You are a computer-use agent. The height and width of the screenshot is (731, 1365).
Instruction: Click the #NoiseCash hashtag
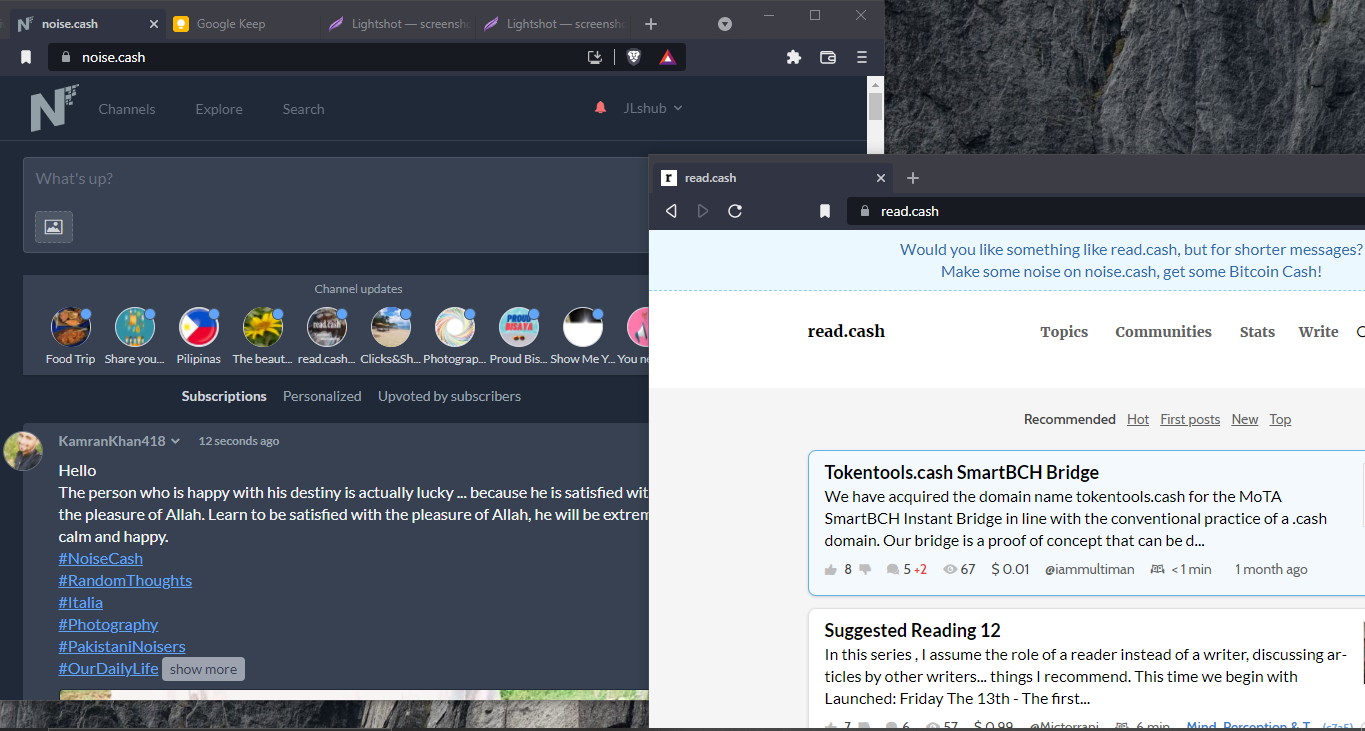pyautogui.click(x=101, y=558)
